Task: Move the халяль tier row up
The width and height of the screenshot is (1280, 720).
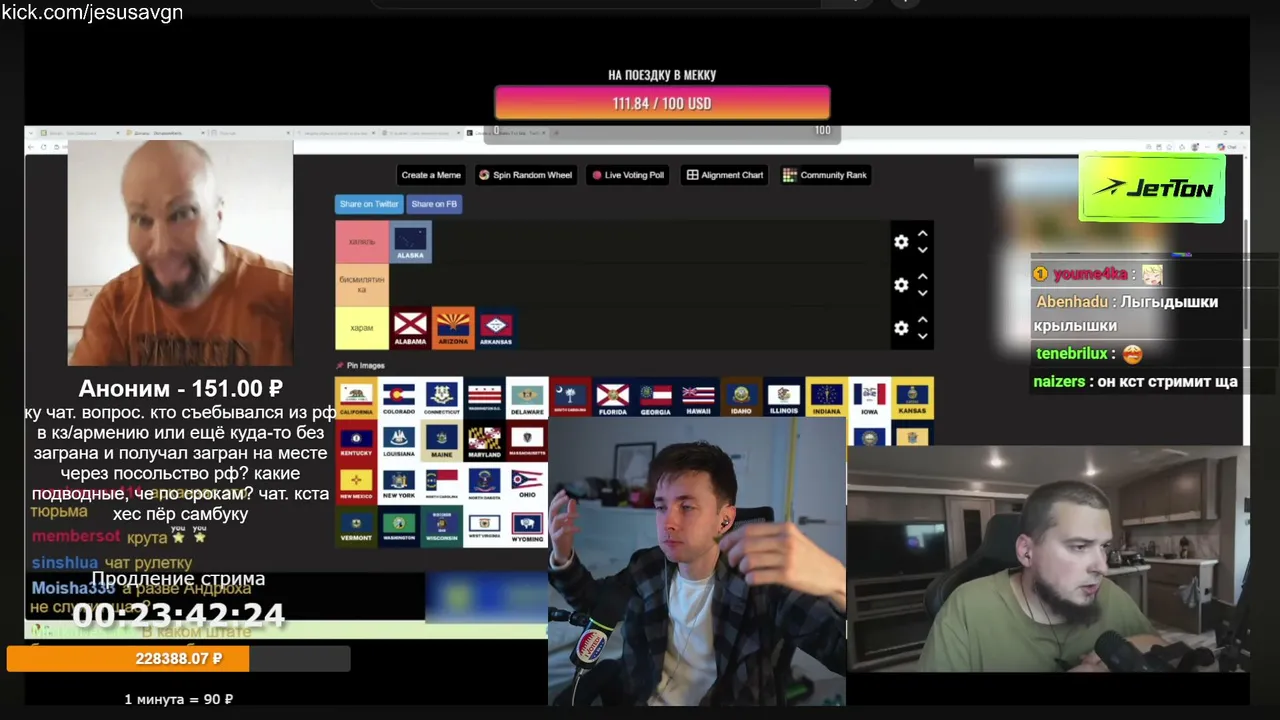Action: (923, 234)
